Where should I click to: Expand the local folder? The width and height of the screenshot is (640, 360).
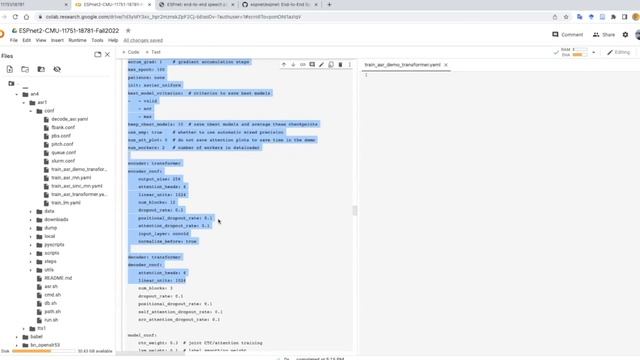coord(31,236)
